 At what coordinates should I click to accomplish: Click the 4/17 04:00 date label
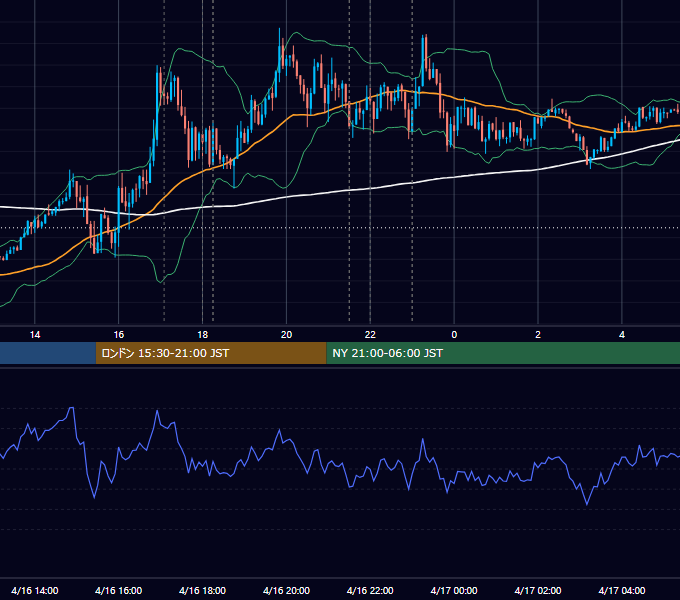tap(622, 590)
